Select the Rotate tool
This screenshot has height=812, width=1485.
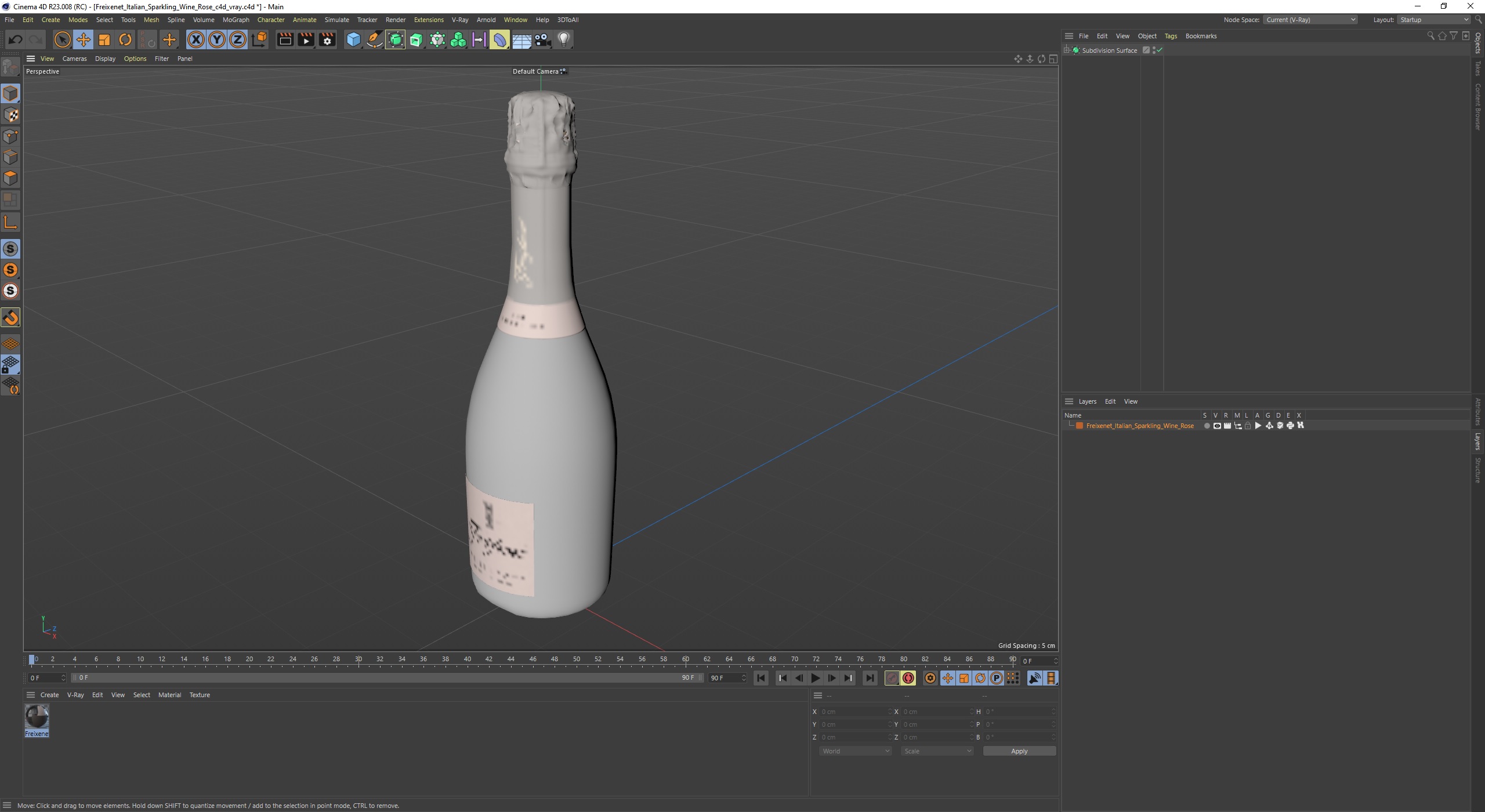point(125,39)
